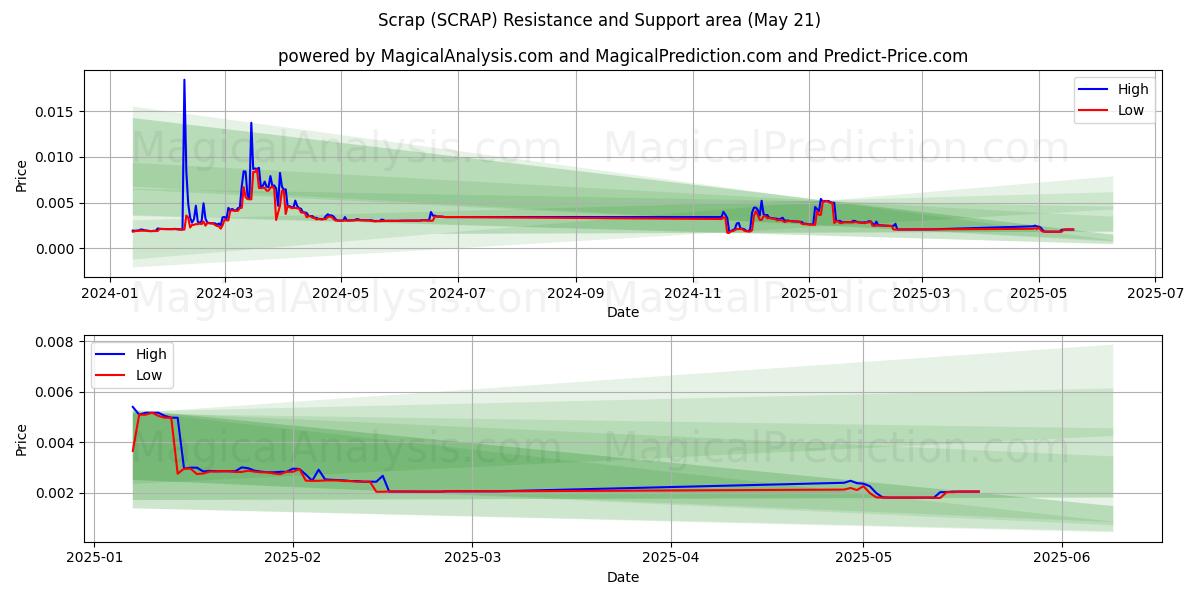
Task: Click the top chart x-axis label 2025-05
Action: (x=1039, y=294)
